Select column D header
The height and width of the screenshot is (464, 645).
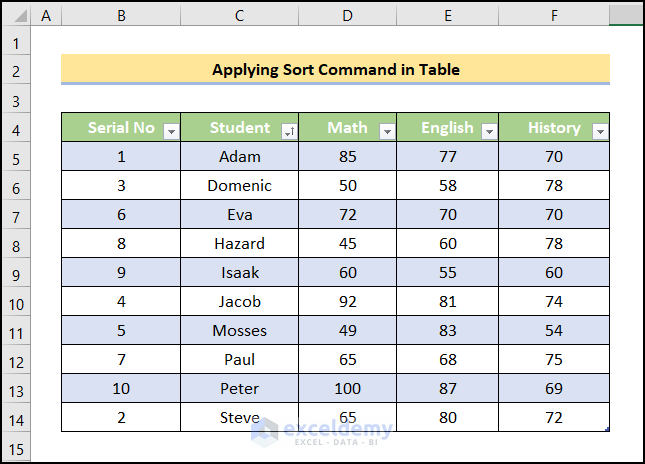click(347, 15)
